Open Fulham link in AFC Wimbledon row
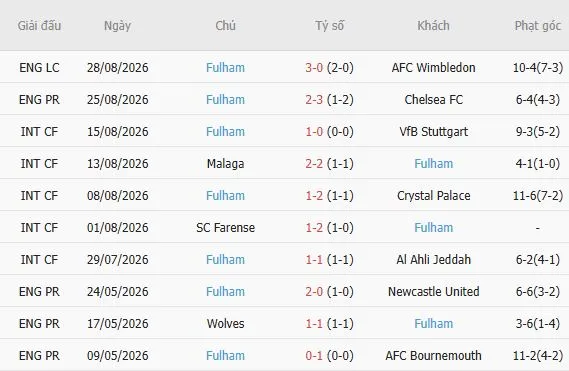Viewport: 569px width, 371px height. (225, 68)
